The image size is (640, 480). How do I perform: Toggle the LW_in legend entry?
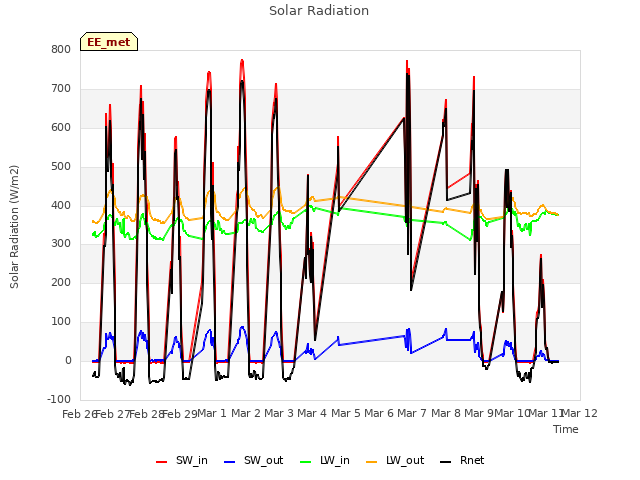point(324,461)
